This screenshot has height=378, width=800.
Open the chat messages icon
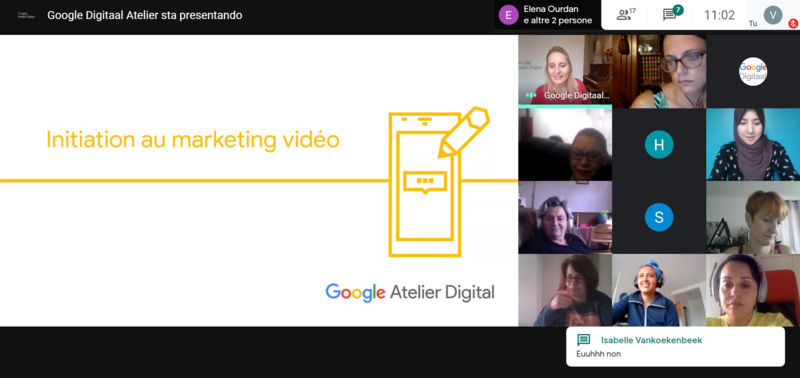(x=672, y=14)
